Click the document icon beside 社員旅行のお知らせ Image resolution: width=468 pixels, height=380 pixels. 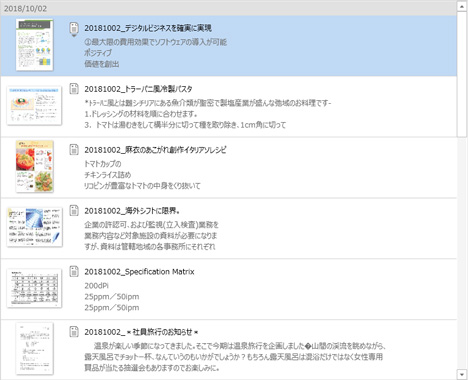pyautogui.click(x=74, y=332)
